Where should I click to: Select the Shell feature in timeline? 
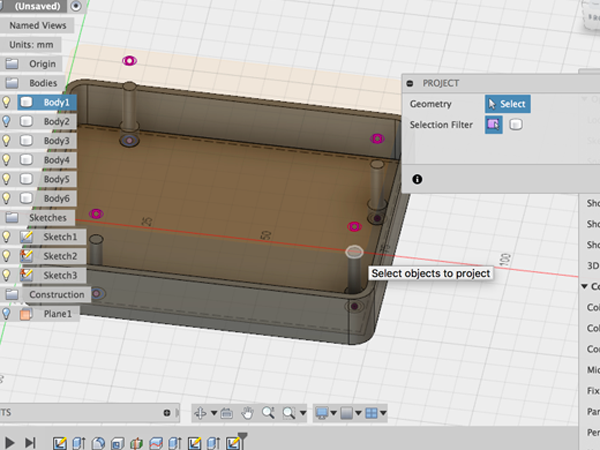(x=117, y=443)
